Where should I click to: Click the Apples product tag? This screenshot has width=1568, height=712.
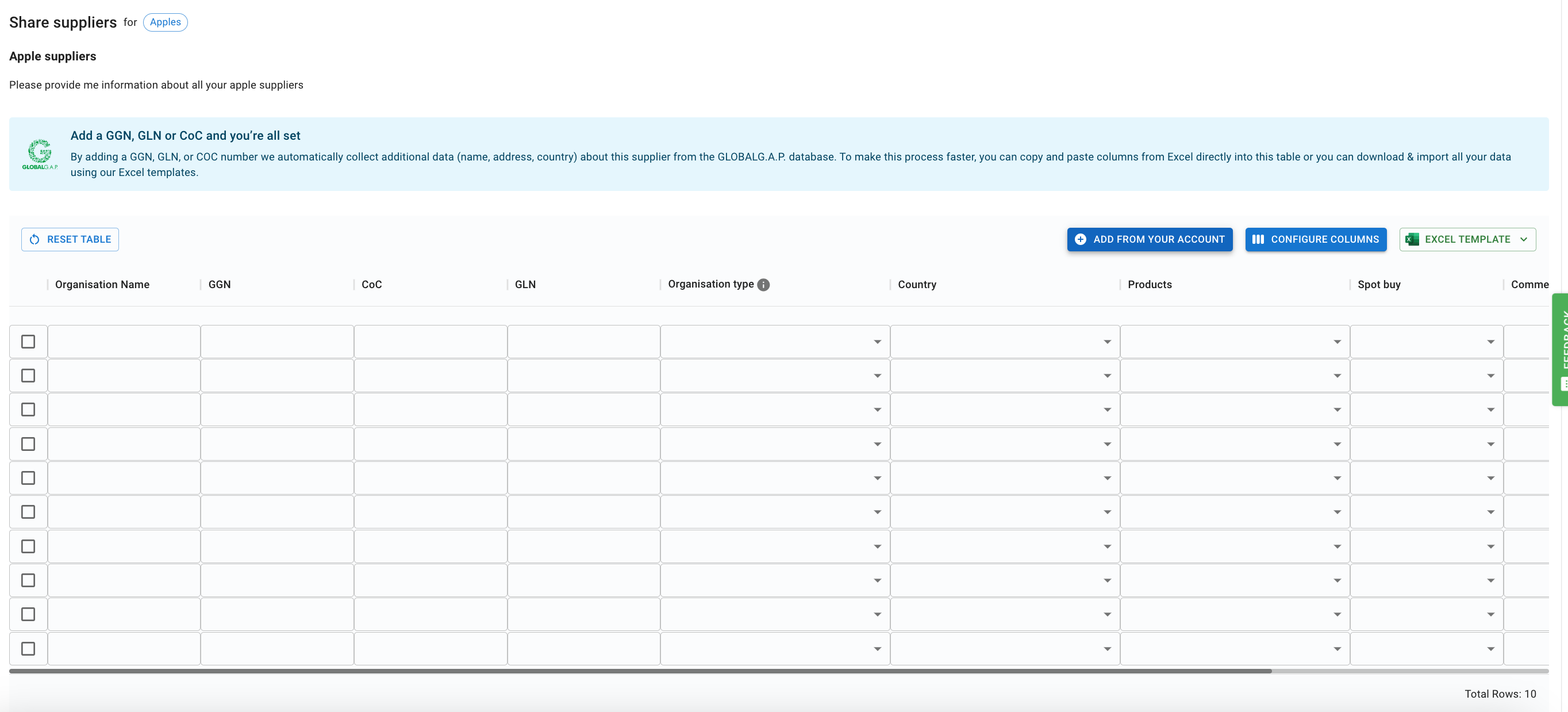[x=165, y=22]
